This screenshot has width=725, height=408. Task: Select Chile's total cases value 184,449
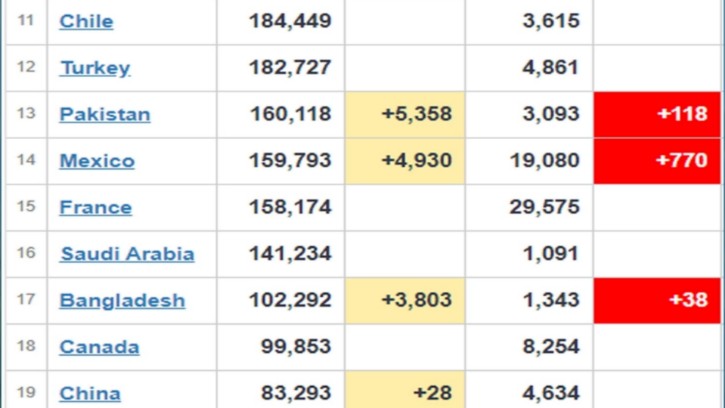[x=290, y=21]
